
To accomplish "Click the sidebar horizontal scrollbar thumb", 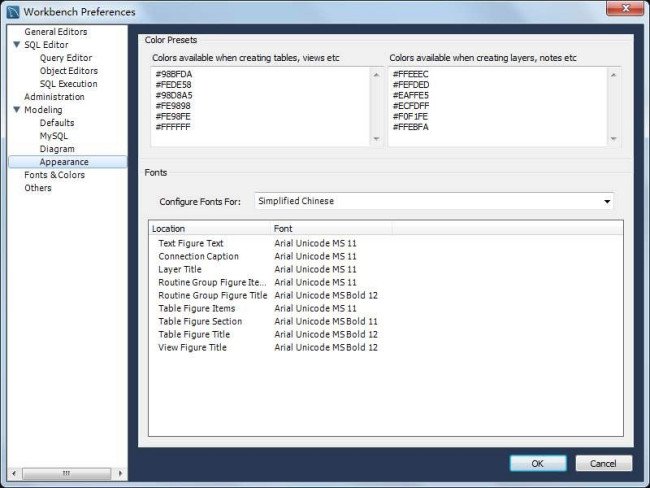I will tap(66, 473).
